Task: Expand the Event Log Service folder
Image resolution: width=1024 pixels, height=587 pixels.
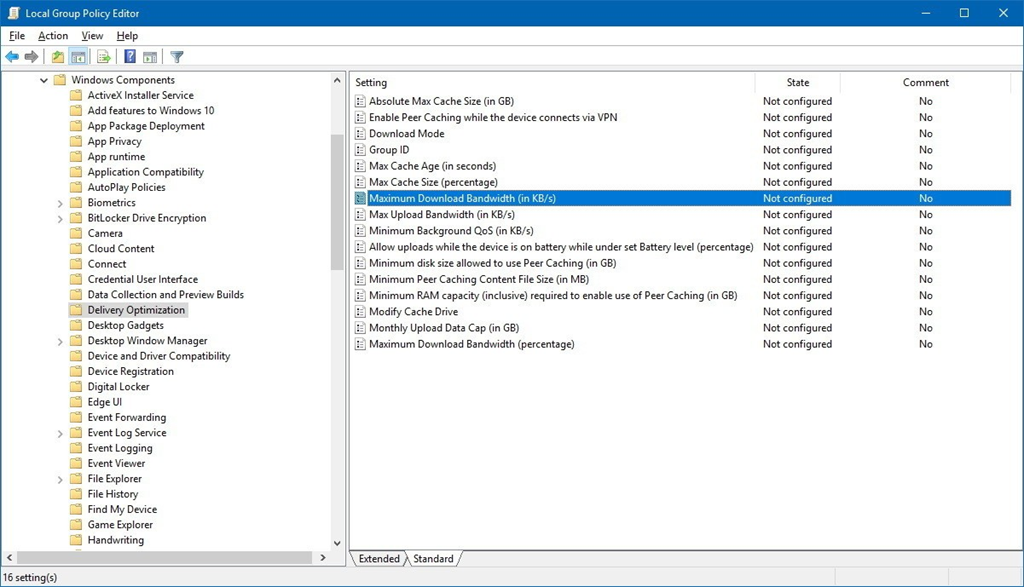Action: (60, 433)
